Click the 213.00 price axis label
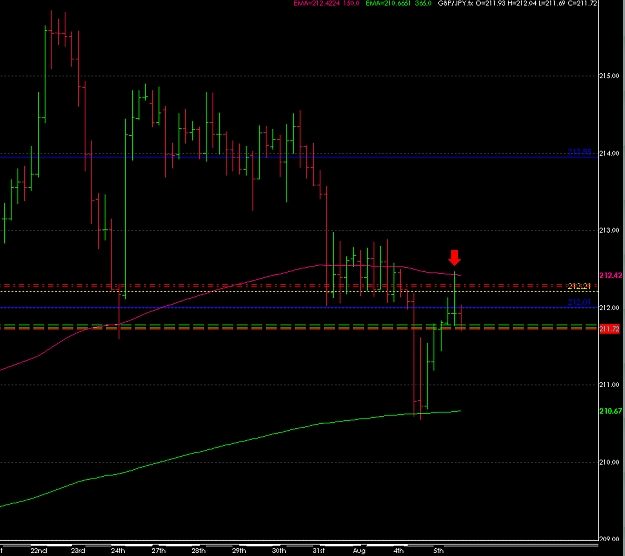Screen dimensions: 625x556 click(x=609, y=230)
